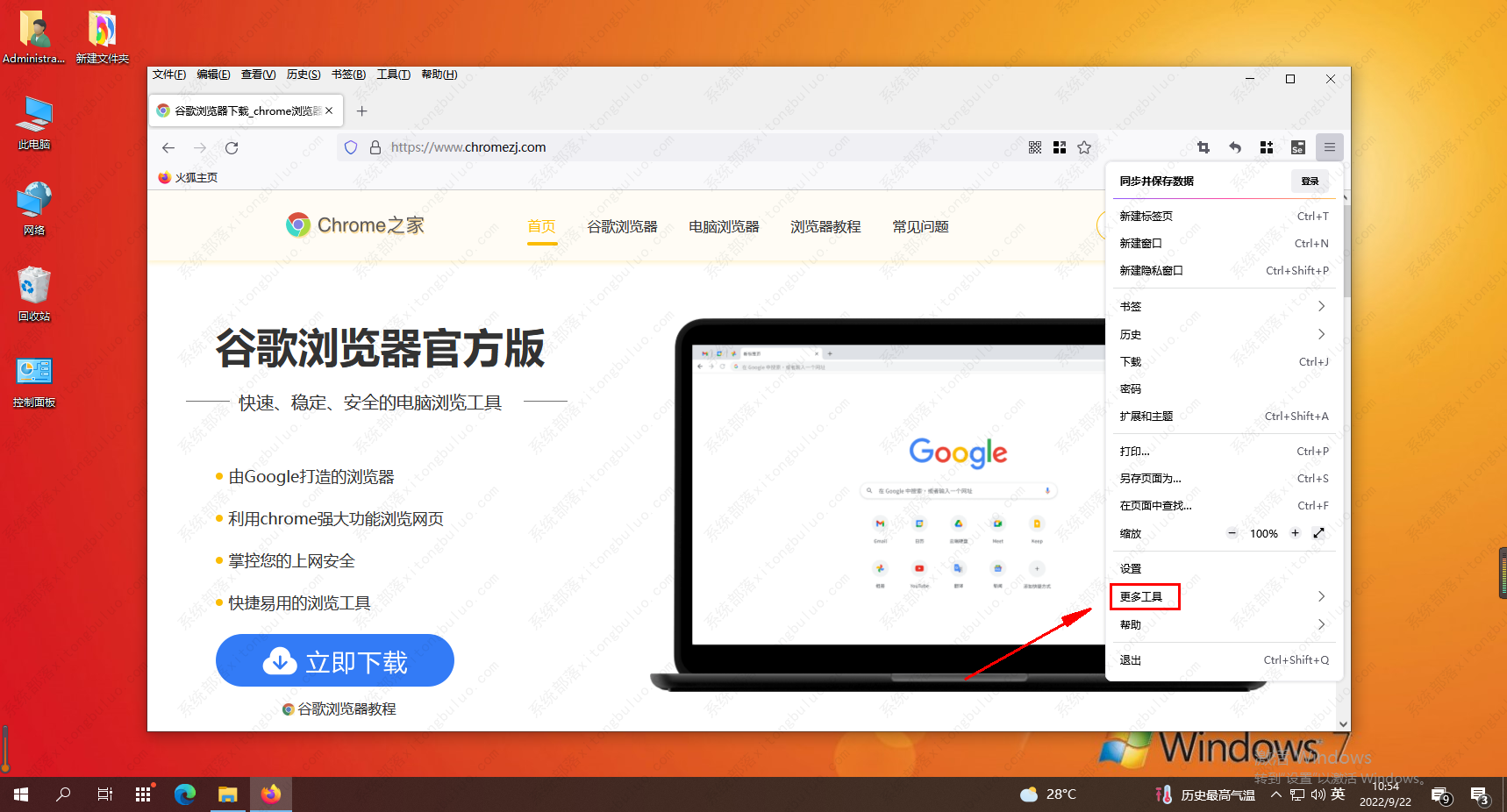Viewport: 1507px width, 812px height.
Task: Open 常见问题 navigation link
Action: 920,226
